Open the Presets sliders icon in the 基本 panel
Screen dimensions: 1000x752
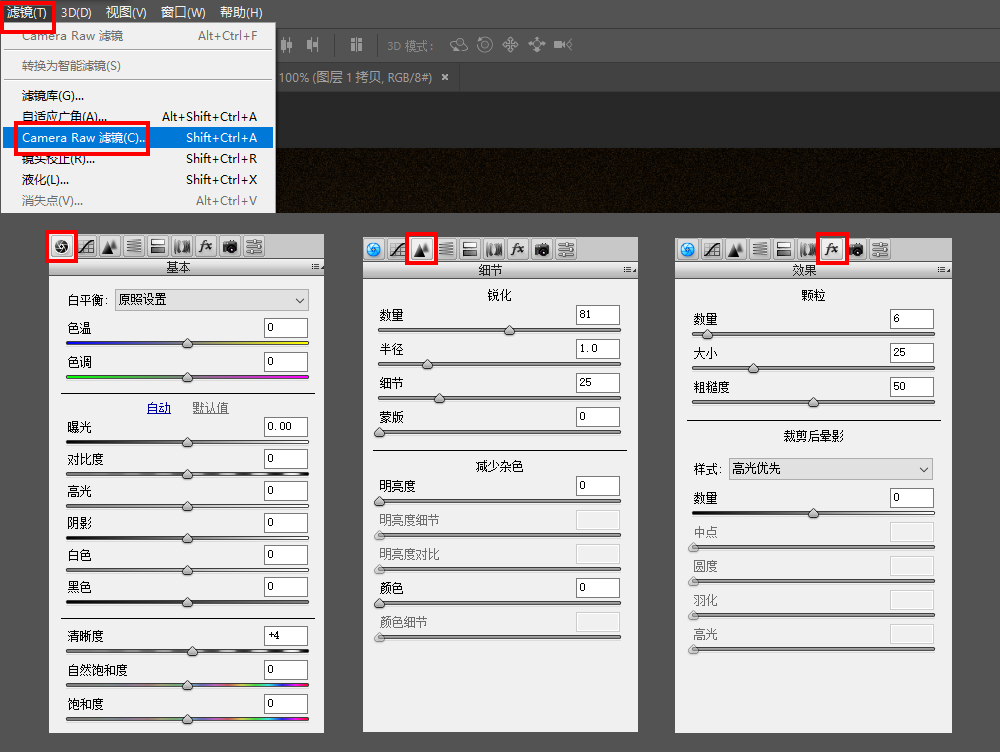[254, 246]
